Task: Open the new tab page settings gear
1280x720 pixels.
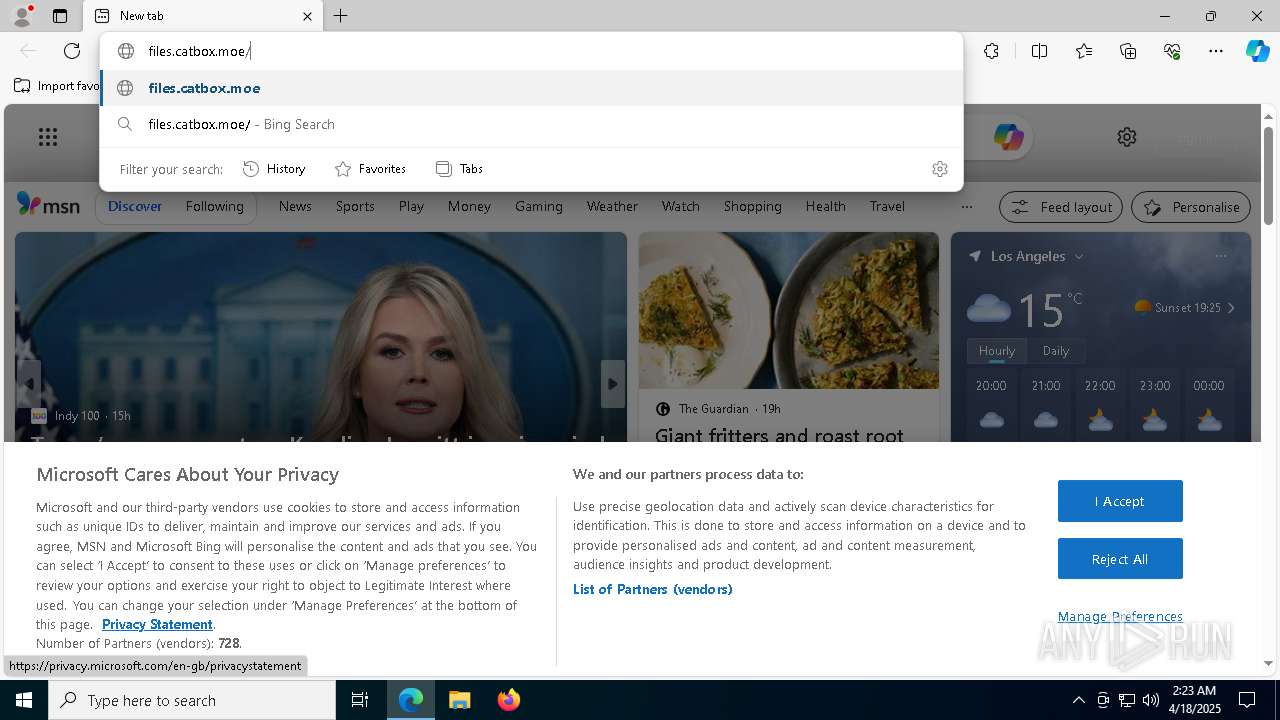Action: (x=1127, y=137)
